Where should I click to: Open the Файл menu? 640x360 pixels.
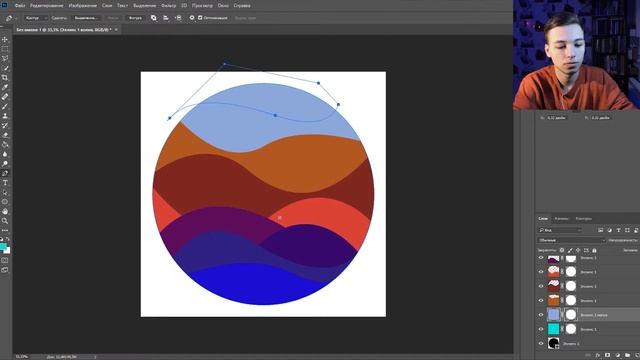tap(20, 6)
